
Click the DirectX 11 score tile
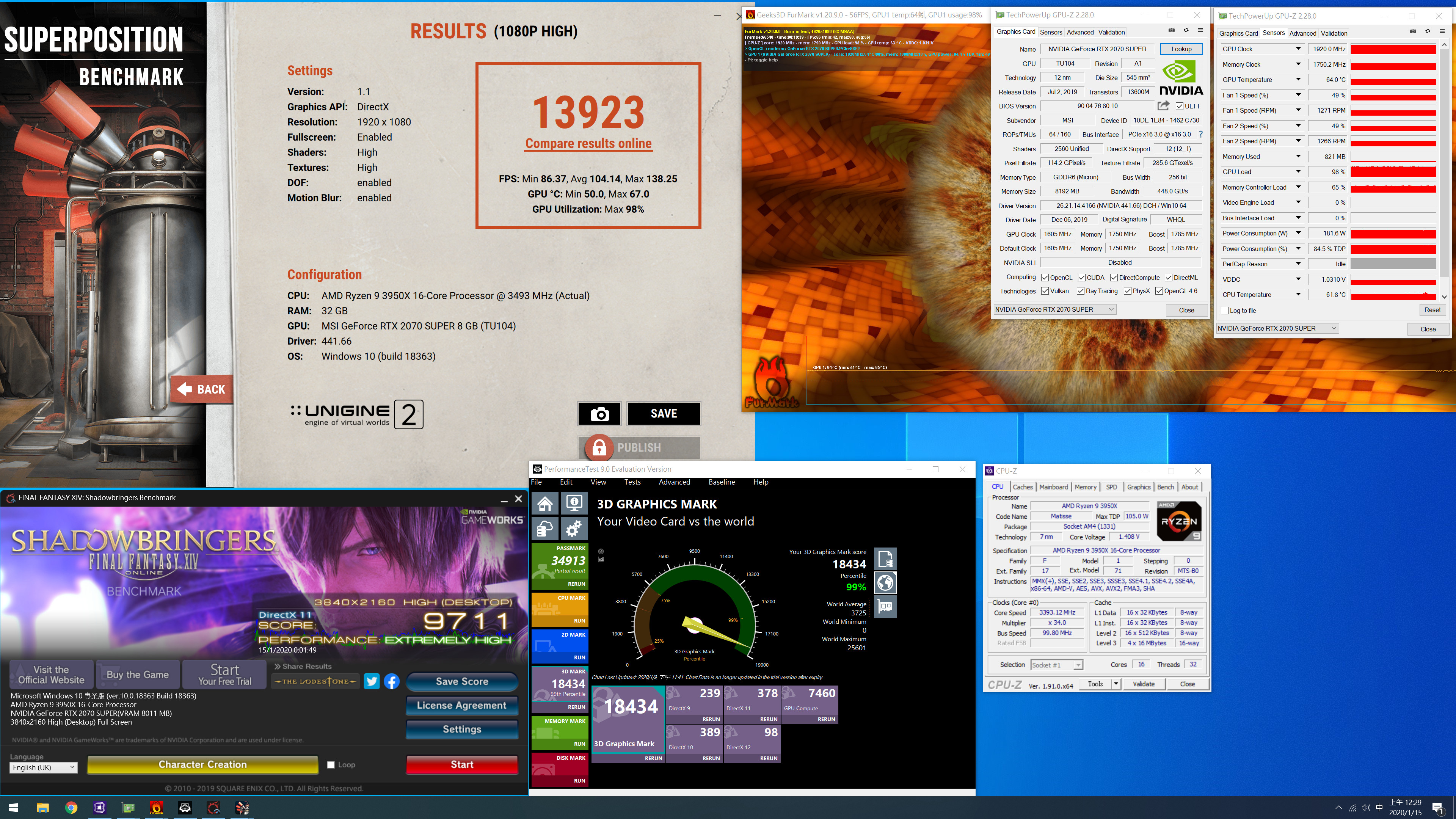pyautogui.click(x=752, y=705)
